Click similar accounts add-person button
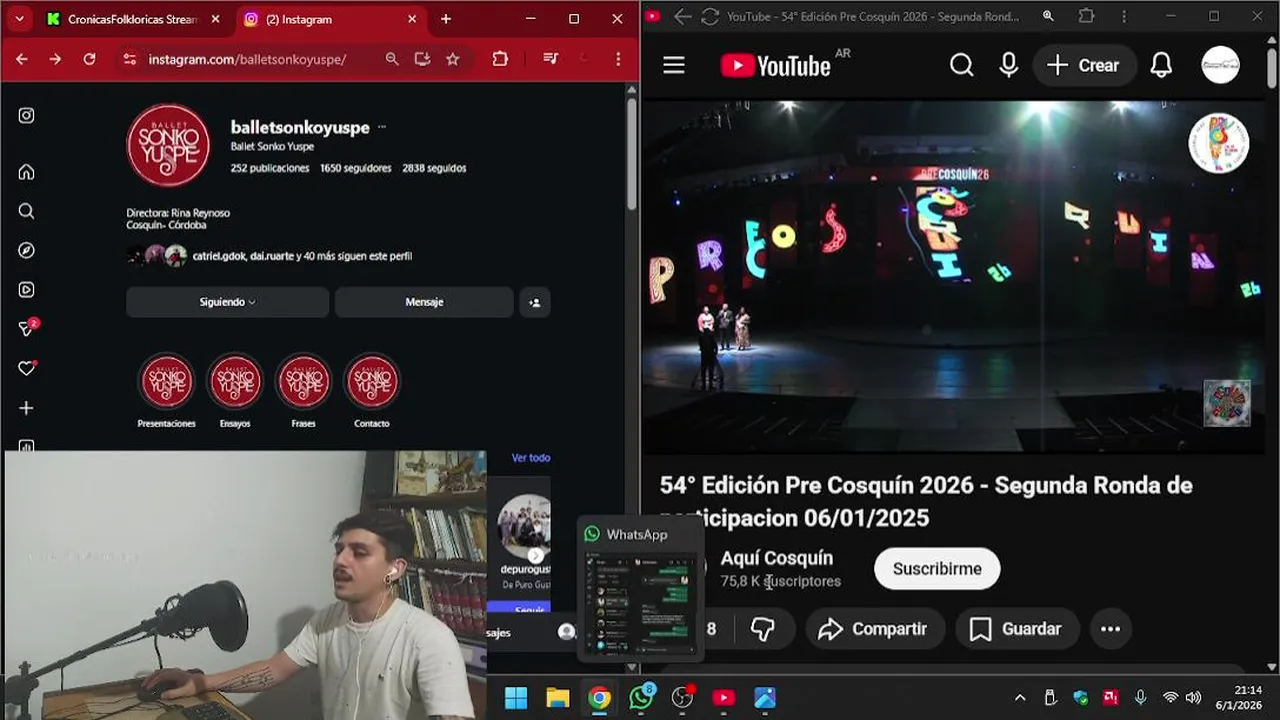1280x720 pixels. tap(535, 302)
